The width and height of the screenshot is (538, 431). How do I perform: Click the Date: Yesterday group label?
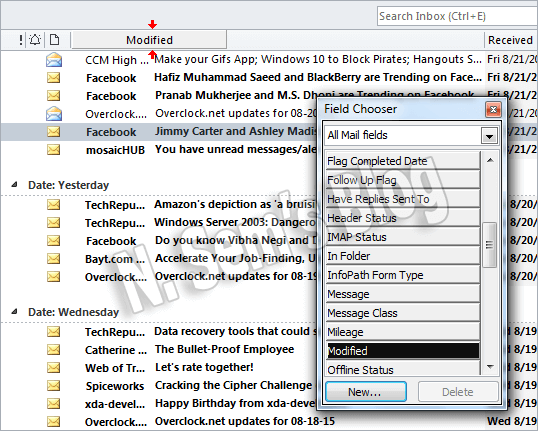pos(68,185)
